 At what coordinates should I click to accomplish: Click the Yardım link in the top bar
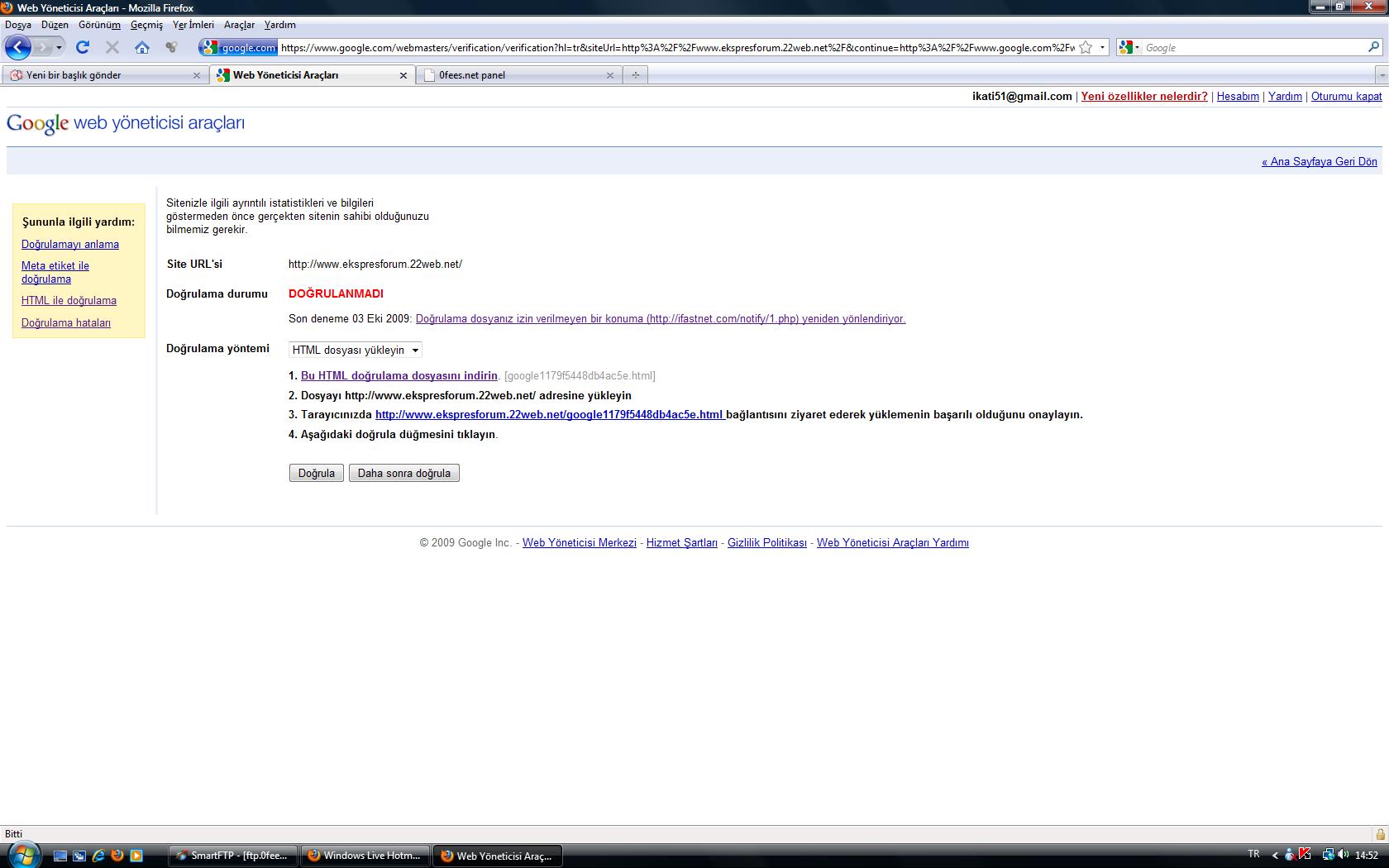click(x=1285, y=96)
